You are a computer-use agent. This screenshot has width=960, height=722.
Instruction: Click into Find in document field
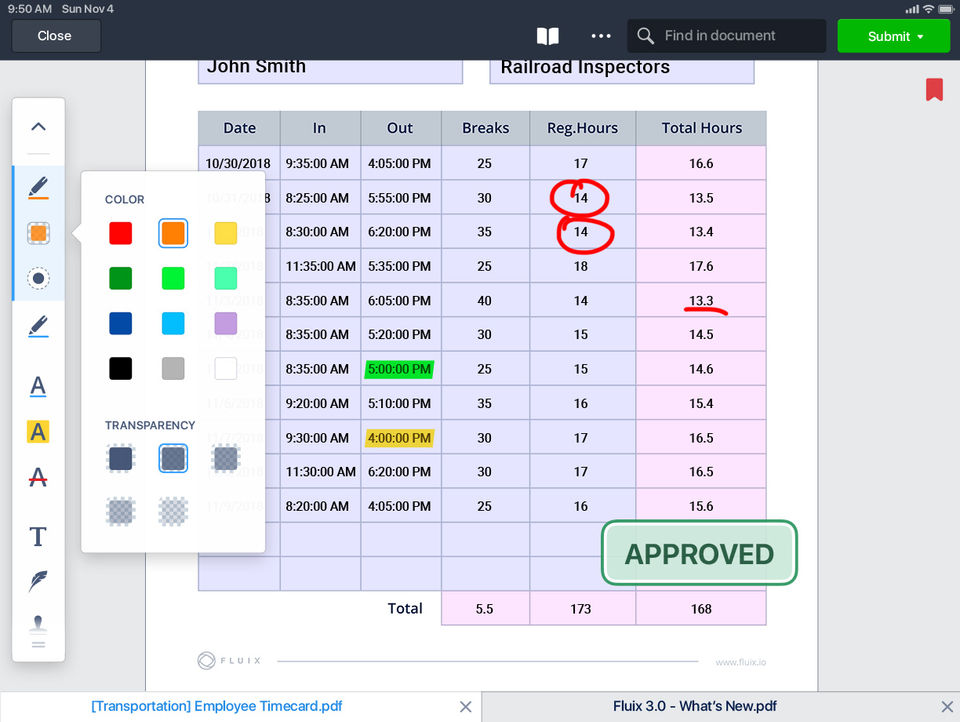click(727, 36)
